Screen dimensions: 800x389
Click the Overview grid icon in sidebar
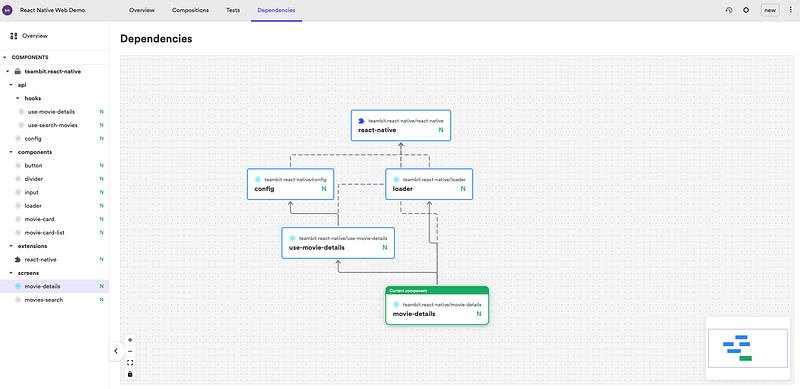[14, 36]
